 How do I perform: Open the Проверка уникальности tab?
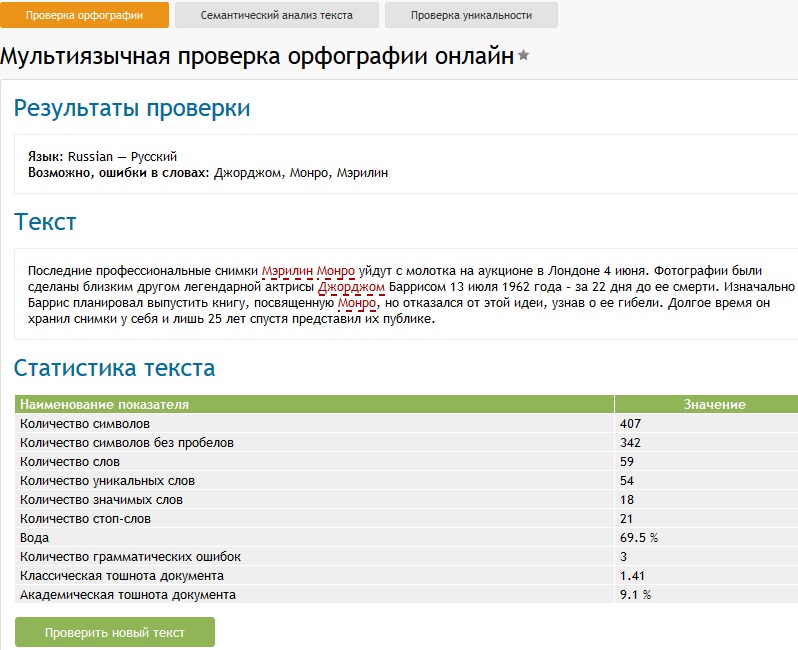pos(471,15)
